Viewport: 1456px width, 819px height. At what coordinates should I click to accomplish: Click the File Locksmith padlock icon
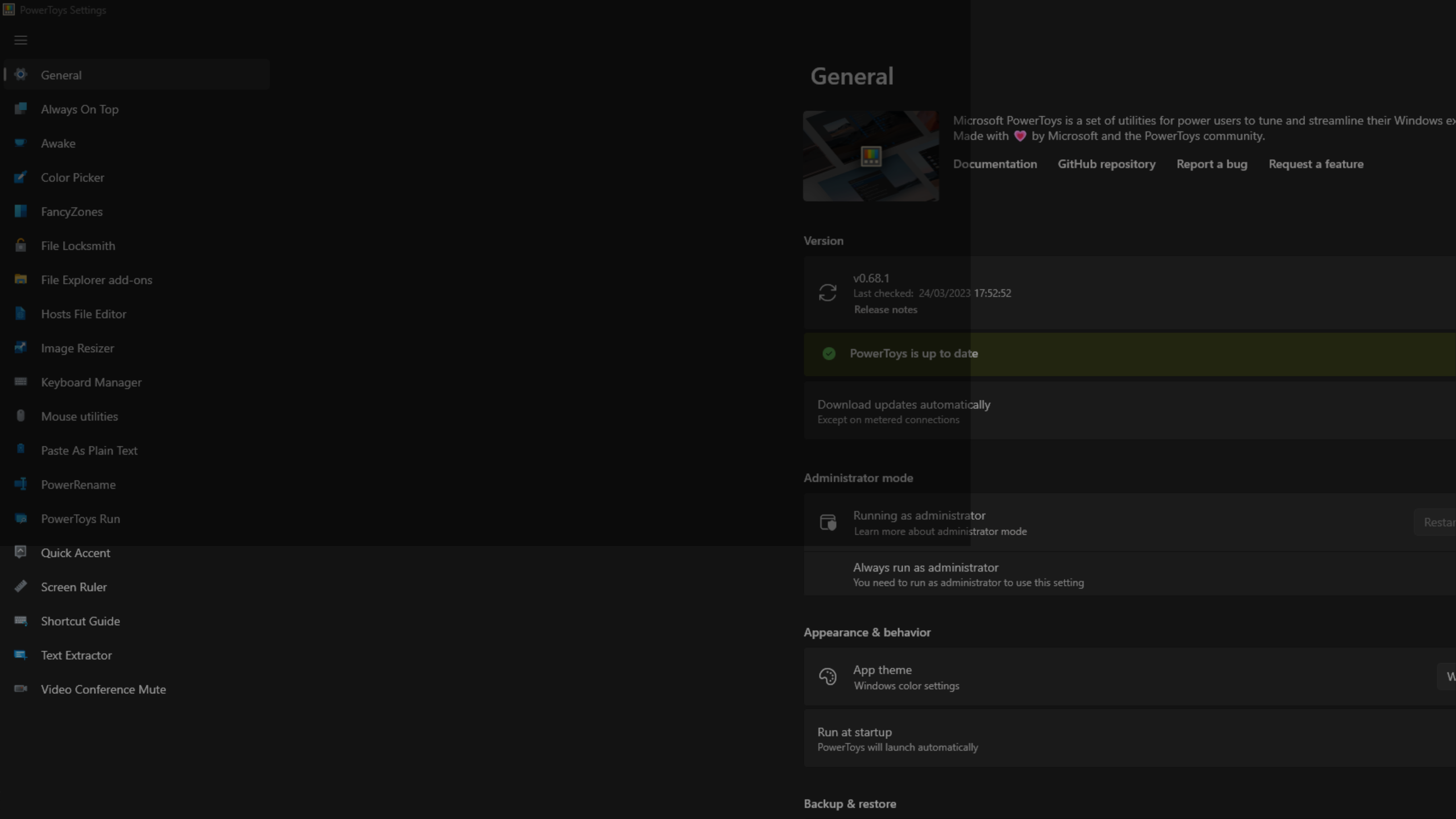21,245
